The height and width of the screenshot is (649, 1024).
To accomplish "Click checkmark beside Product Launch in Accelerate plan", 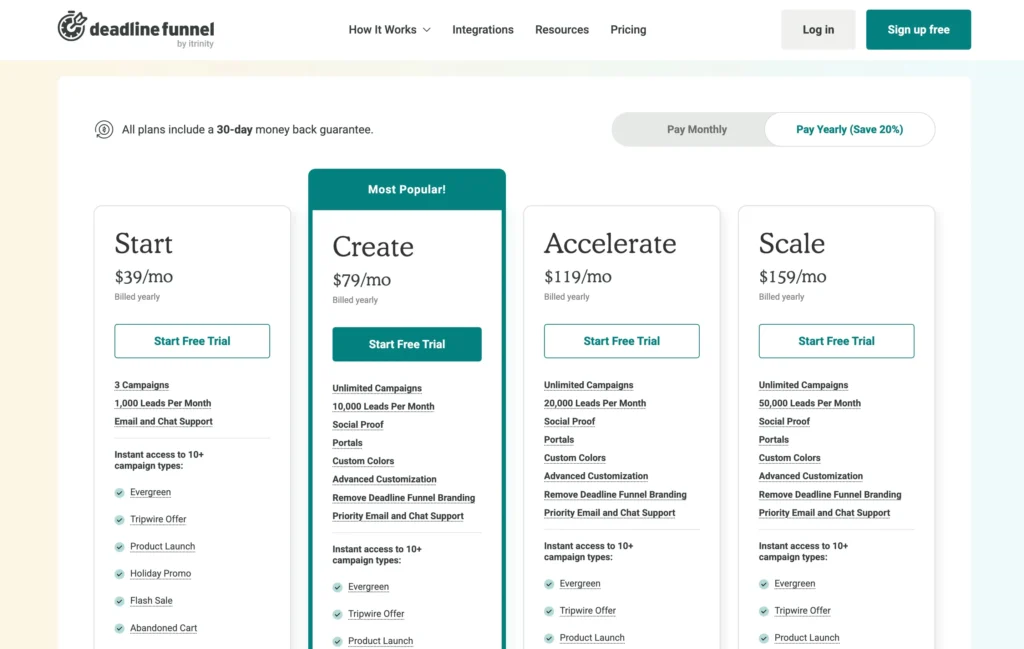I will (x=549, y=638).
